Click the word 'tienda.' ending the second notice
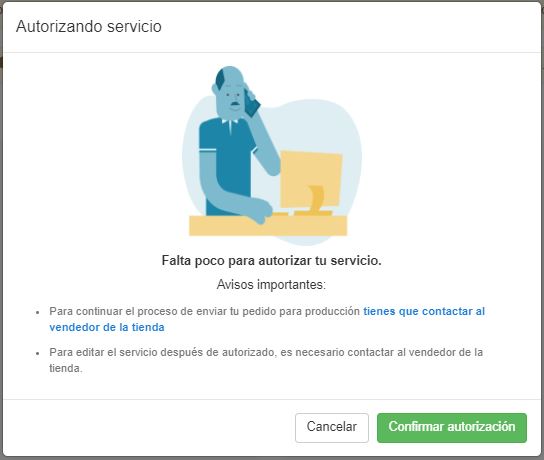Image resolution: width=544 pixels, height=460 pixels. tap(66, 368)
